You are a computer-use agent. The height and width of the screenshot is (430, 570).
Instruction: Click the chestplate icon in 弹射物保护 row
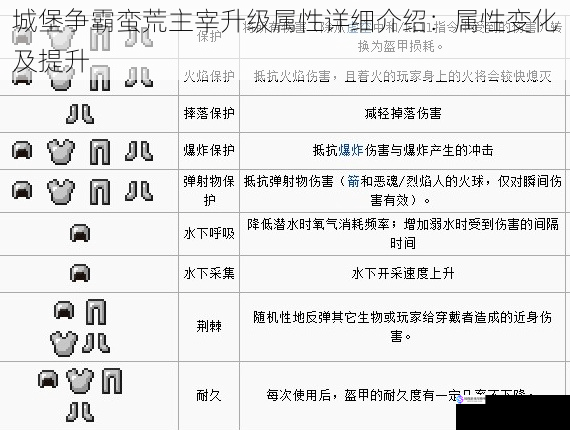61,191
